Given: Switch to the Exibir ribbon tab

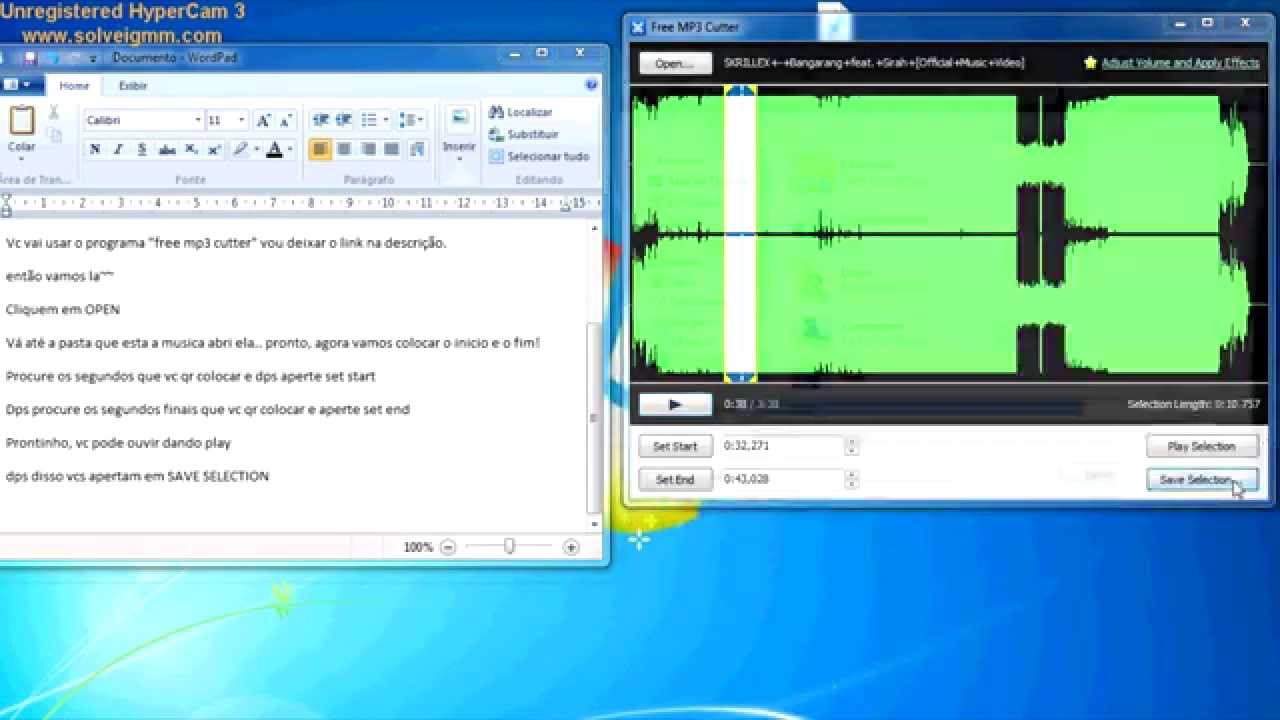Looking at the screenshot, I should tap(133, 86).
